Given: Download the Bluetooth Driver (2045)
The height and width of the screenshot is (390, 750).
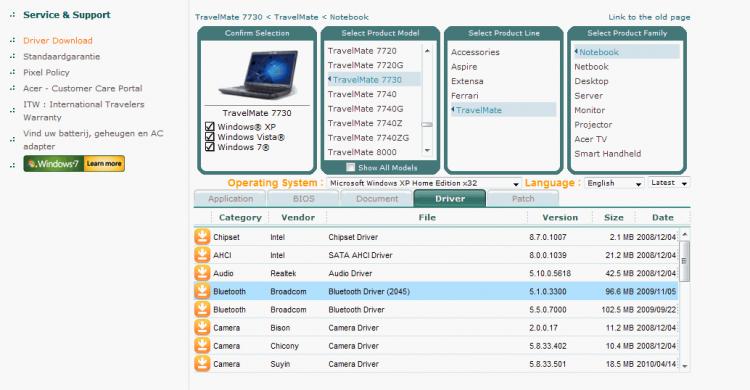Looking at the screenshot, I should coord(202,291).
